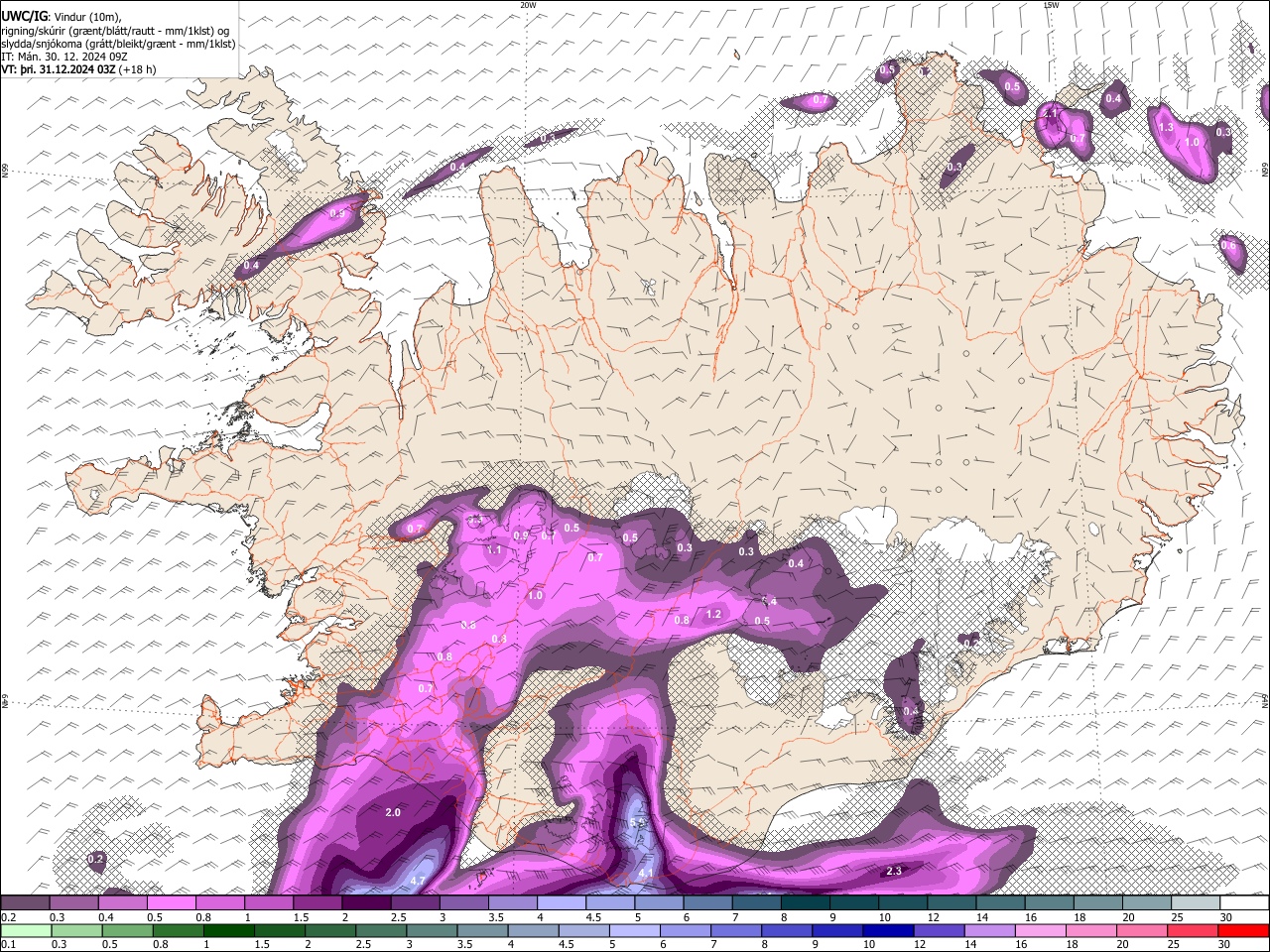Click the light pink rain swatch for 16–18
This screenshot has height=952, width=1270.
click(x=1039, y=930)
